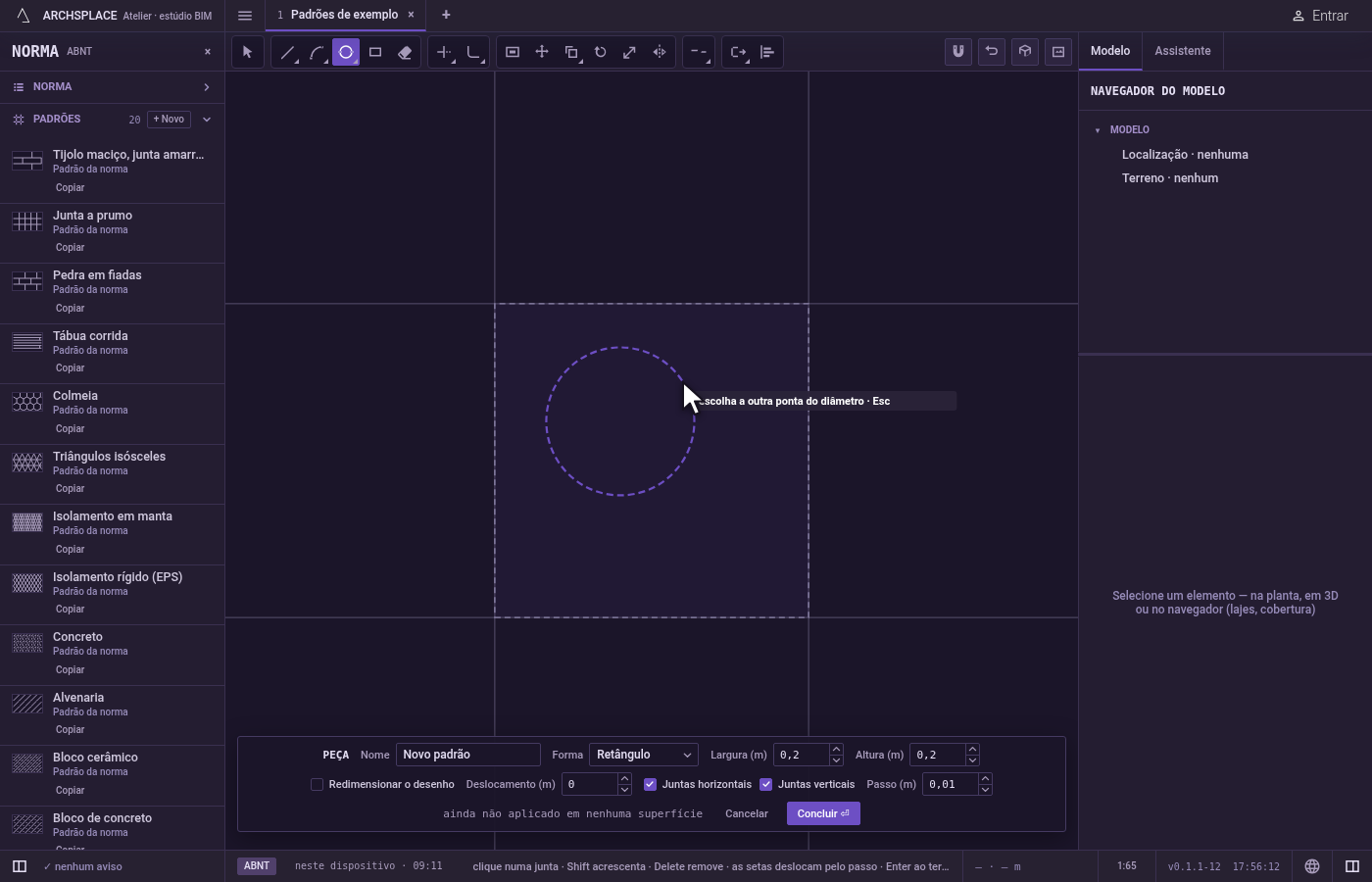
Task: Select the Arc drawing tool
Action: coord(317,52)
